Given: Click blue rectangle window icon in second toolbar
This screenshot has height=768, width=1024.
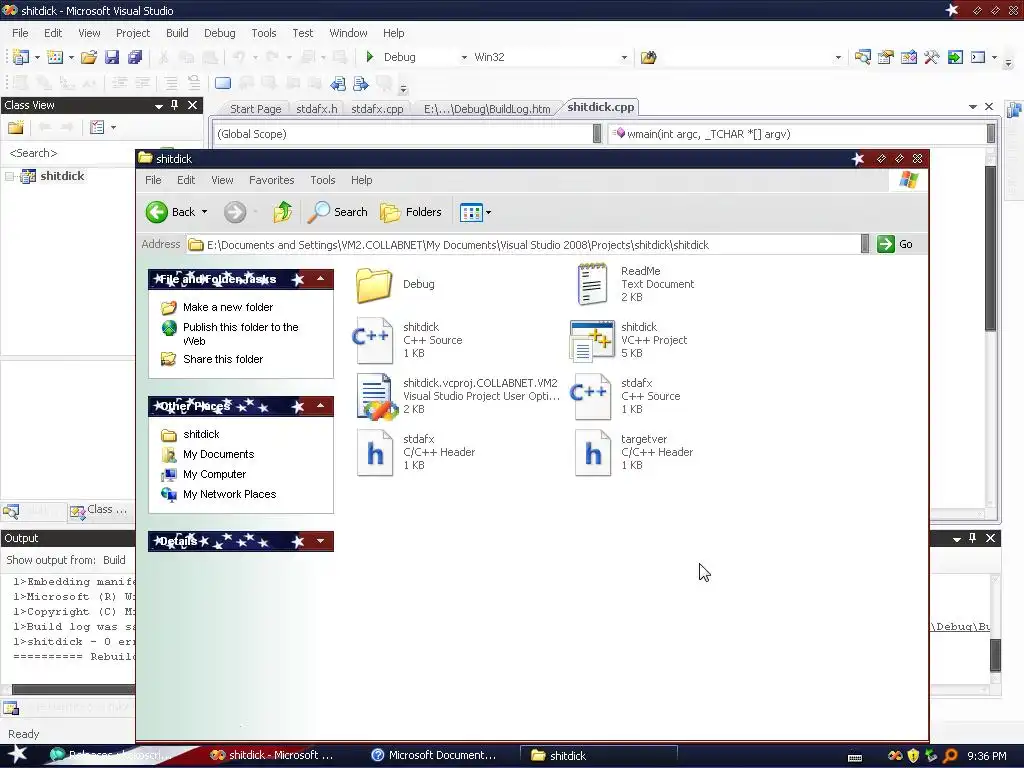Looking at the screenshot, I should 223,84.
